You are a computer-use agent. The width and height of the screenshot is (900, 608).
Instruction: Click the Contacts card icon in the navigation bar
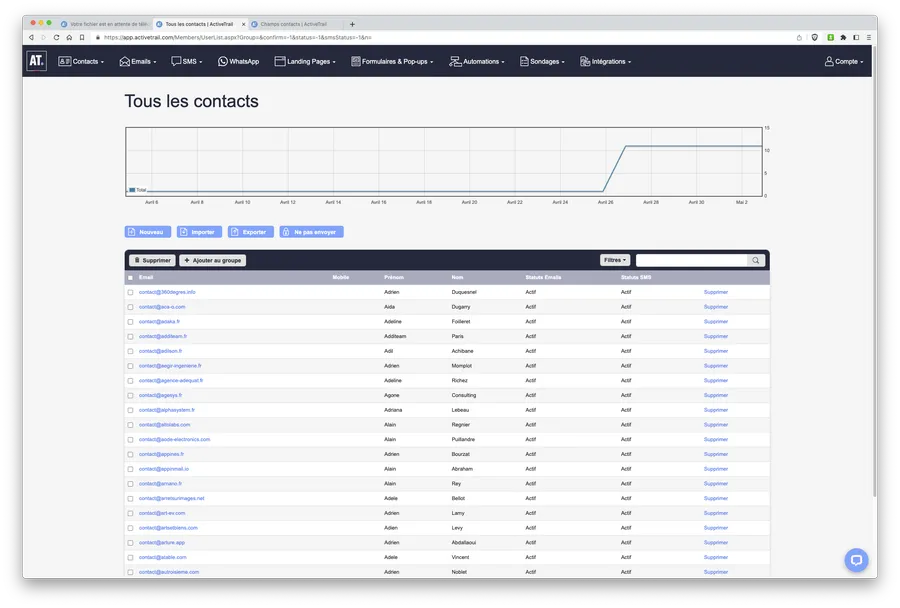(64, 61)
